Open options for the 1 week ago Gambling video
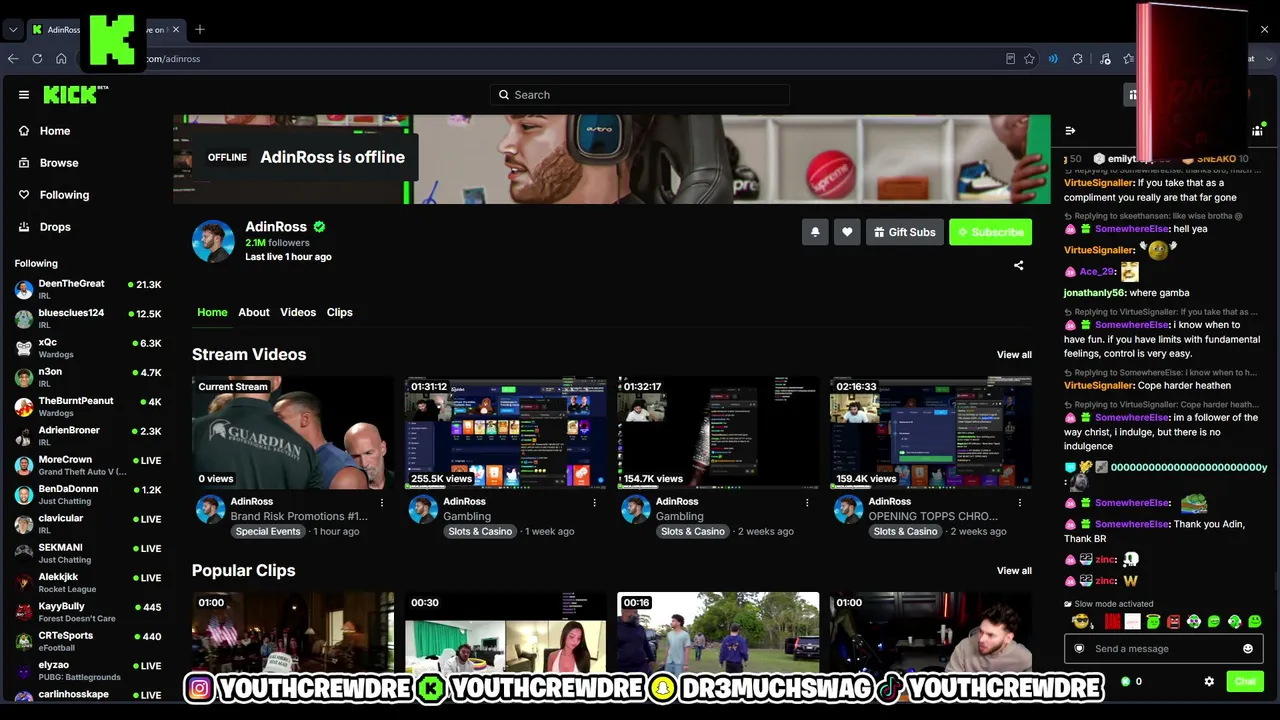 coord(594,502)
